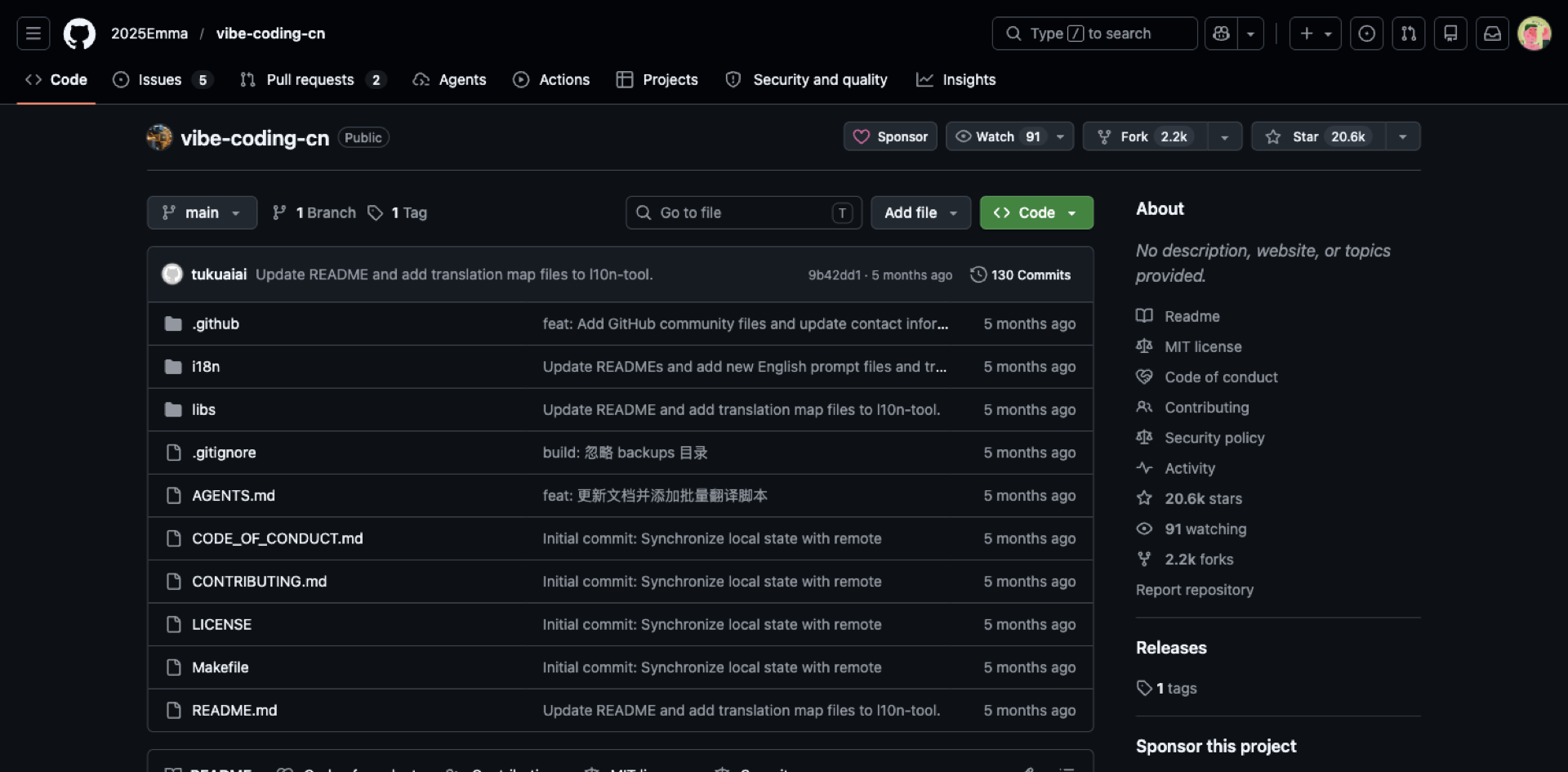
Task: Open the main branch selector
Action: coord(202,212)
